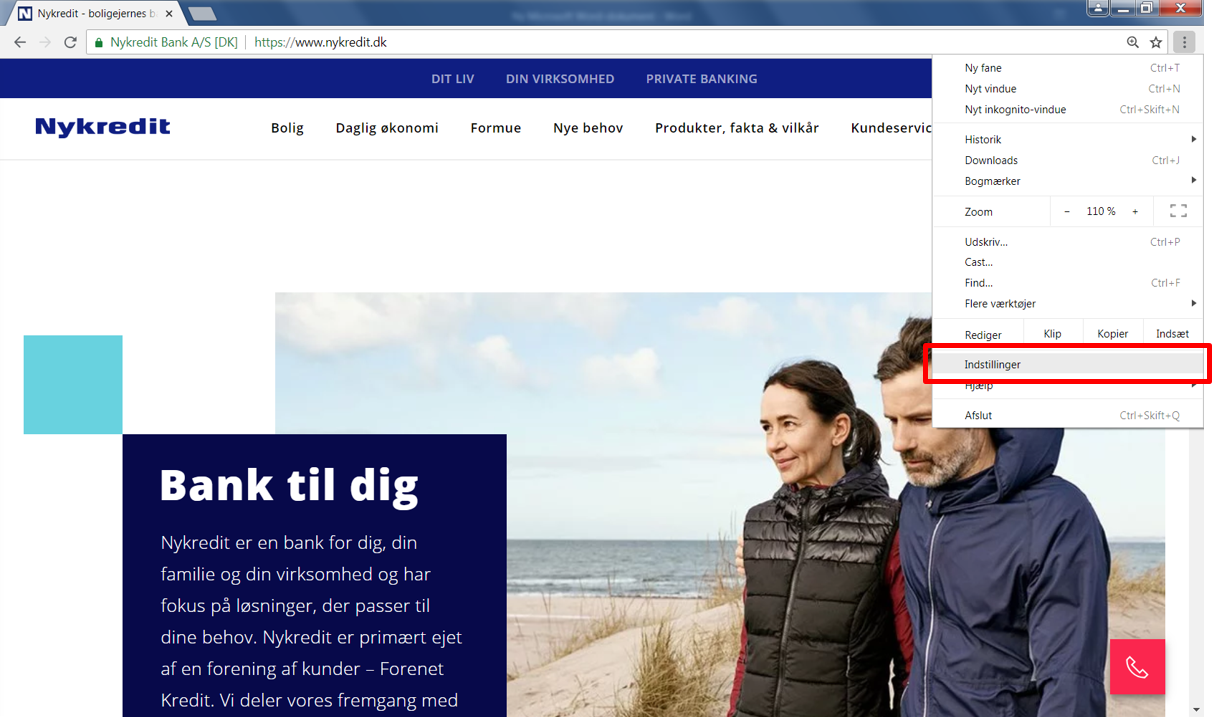Open the Bolig navigation menu
The width and height of the screenshot is (1213, 718).
[x=287, y=128]
